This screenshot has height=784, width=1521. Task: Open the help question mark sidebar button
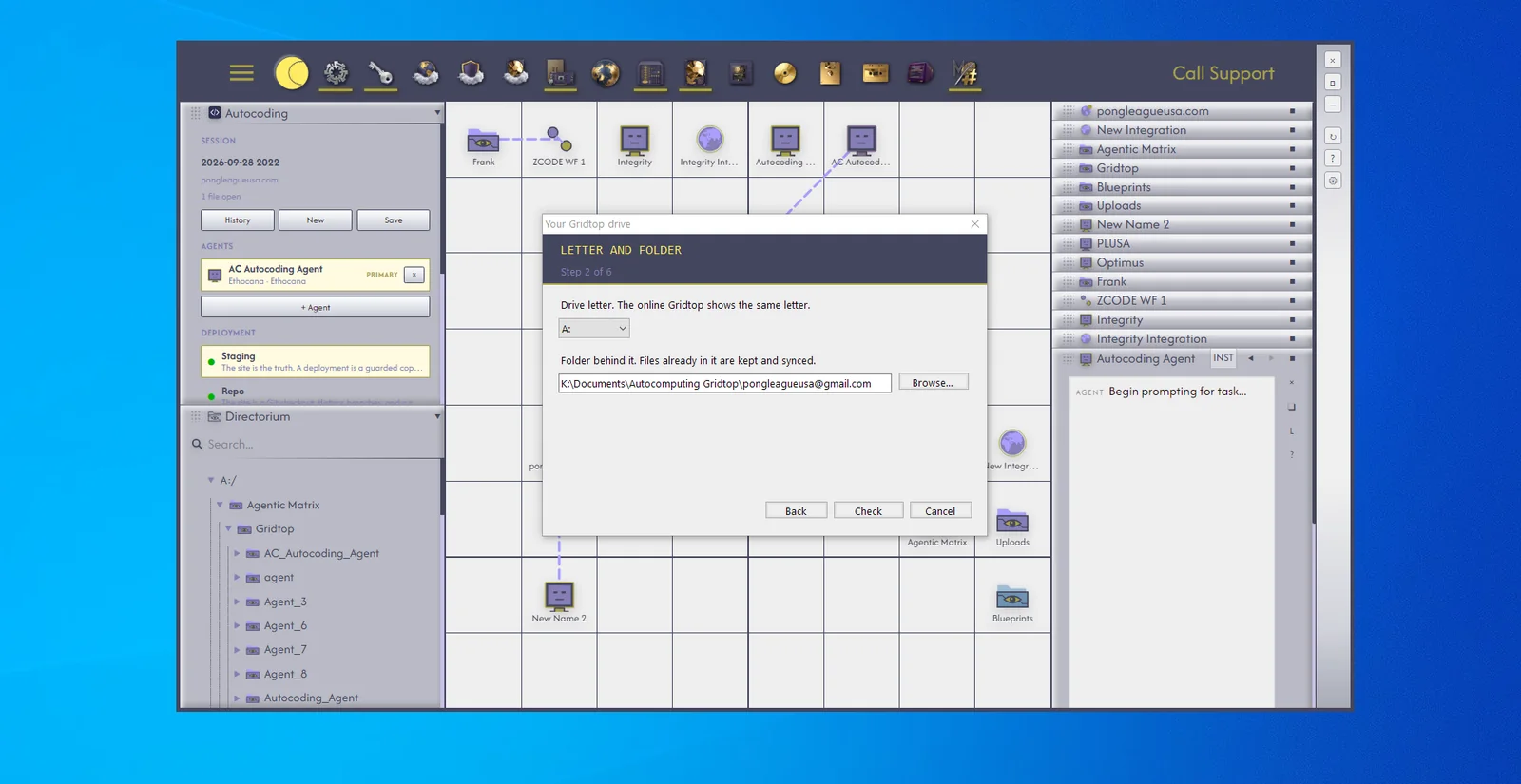[1333, 158]
